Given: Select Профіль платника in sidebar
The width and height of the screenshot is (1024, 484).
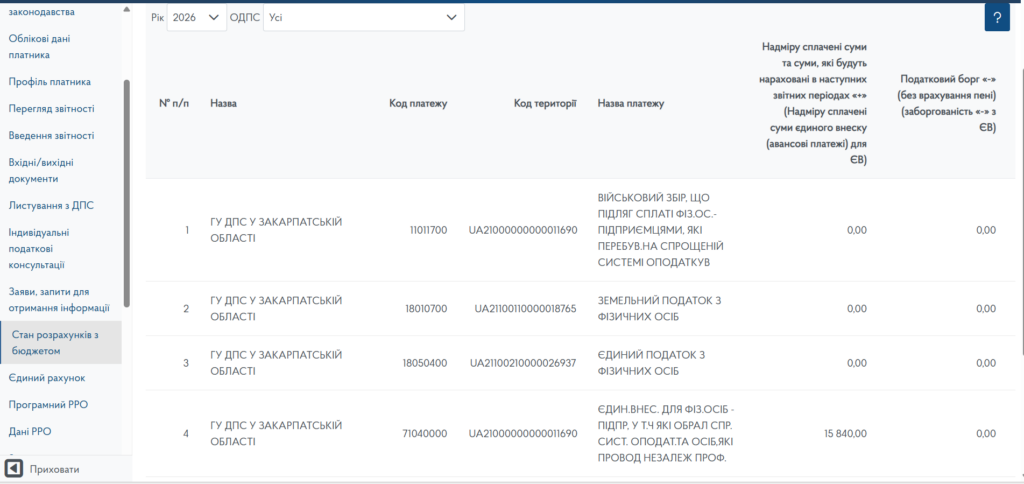Looking at the screenshot, I should click(49, 82).
